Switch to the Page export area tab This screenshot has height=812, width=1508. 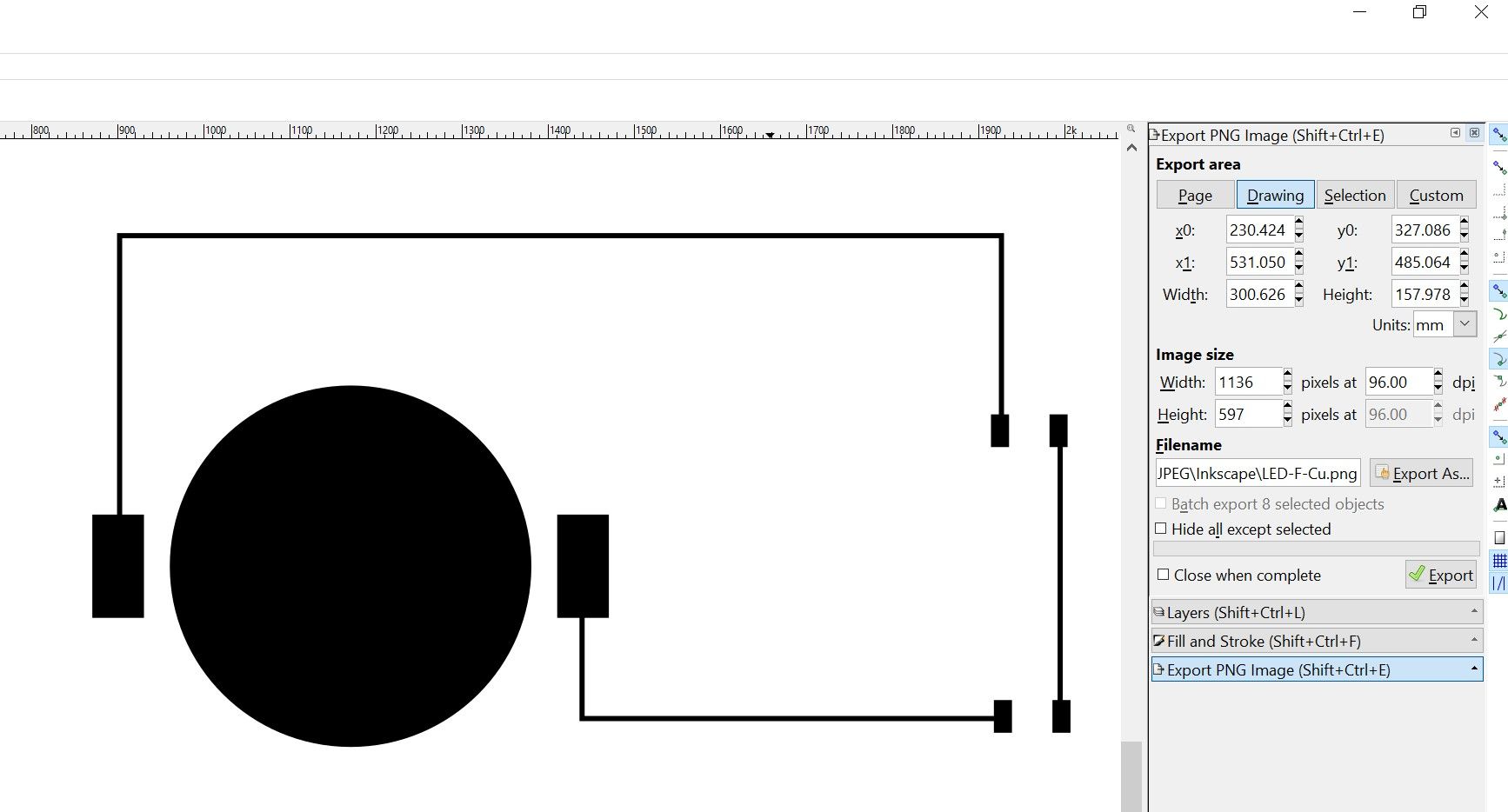pos(1193,195)
